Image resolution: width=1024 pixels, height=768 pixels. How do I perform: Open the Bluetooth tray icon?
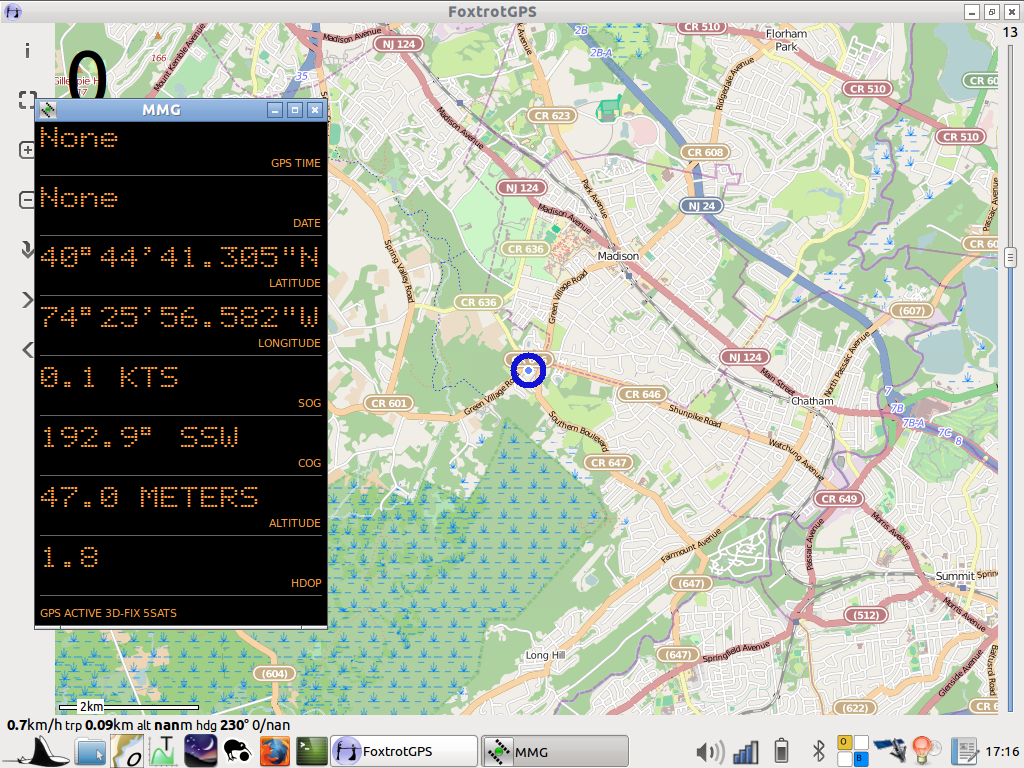click(x=818, y=751)
